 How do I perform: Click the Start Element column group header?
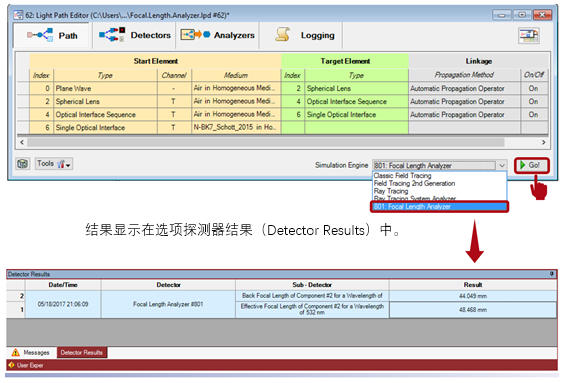pos(155,61)
